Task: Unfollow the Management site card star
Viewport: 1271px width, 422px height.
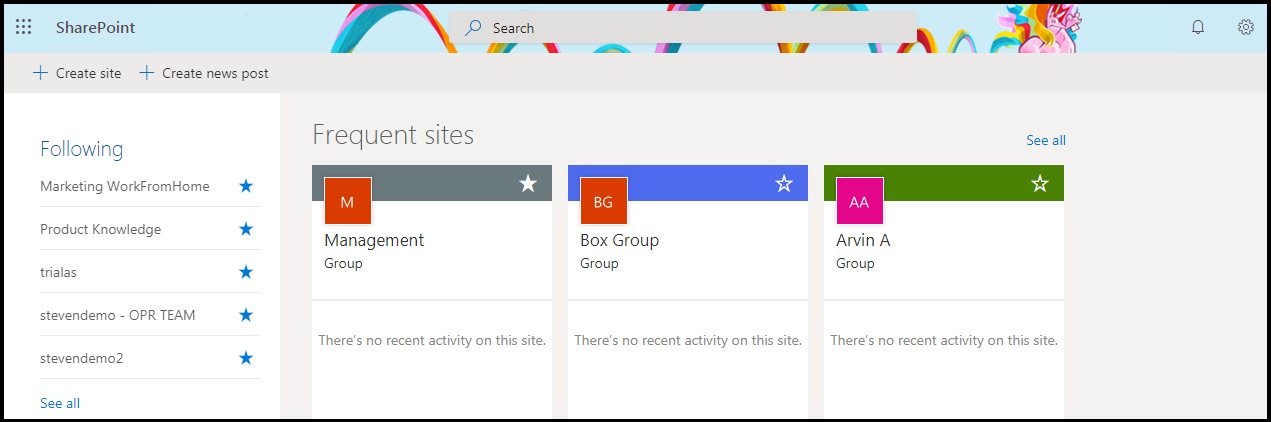Action: point(528,183)
